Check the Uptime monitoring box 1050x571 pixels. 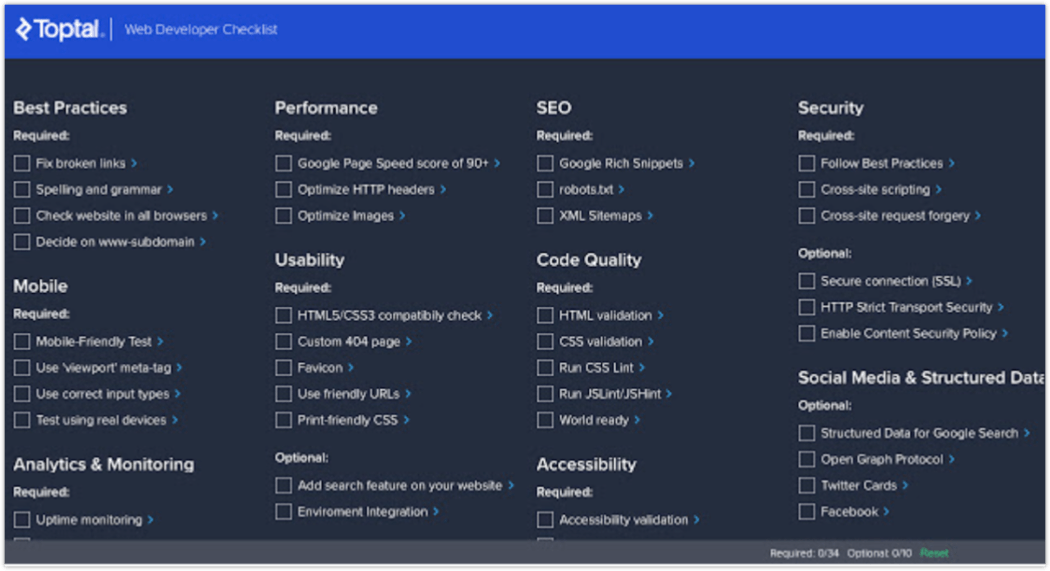(22, 519)
